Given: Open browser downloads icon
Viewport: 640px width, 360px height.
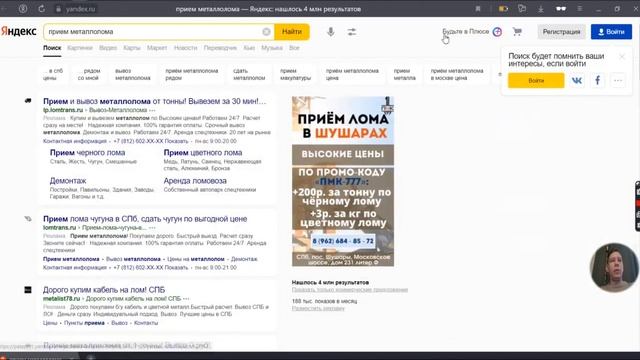Looking at the screenshot, I should [540, 9].
